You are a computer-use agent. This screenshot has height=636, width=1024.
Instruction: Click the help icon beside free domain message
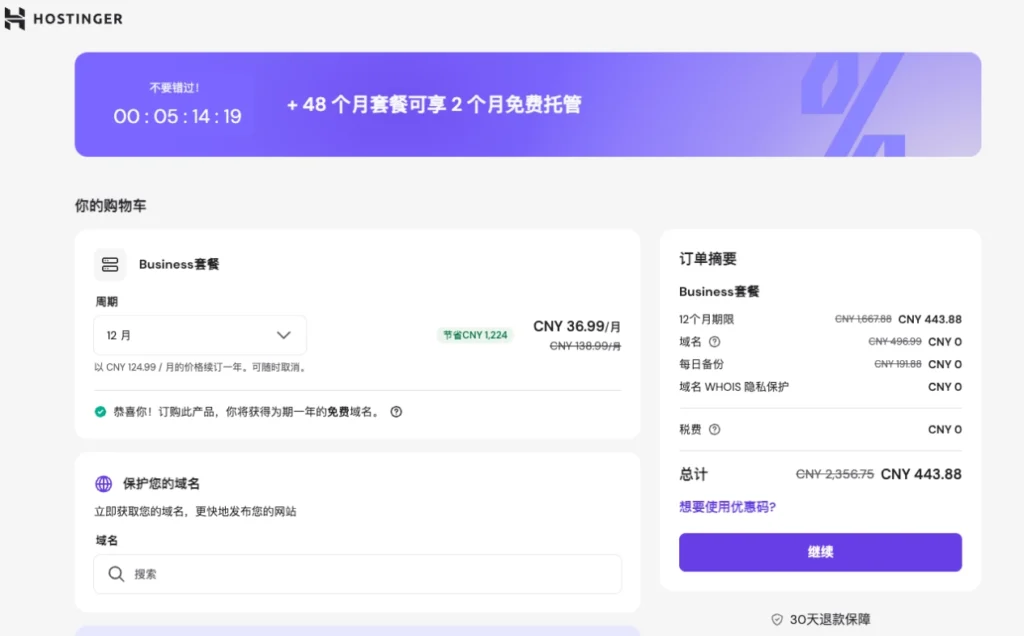[x=396, y=412]
